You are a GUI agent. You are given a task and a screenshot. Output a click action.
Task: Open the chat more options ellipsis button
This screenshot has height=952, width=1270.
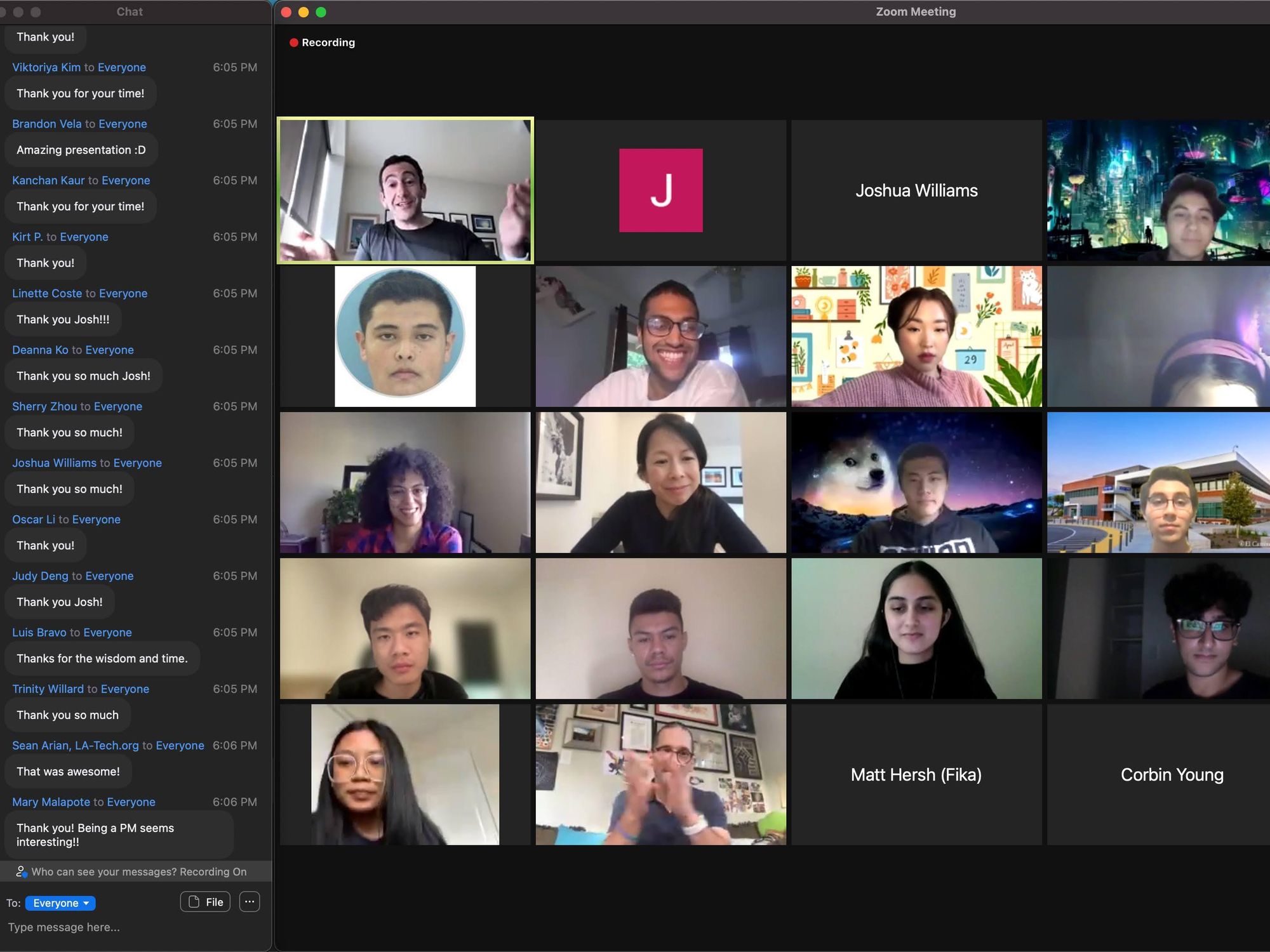tap(250, 902)
